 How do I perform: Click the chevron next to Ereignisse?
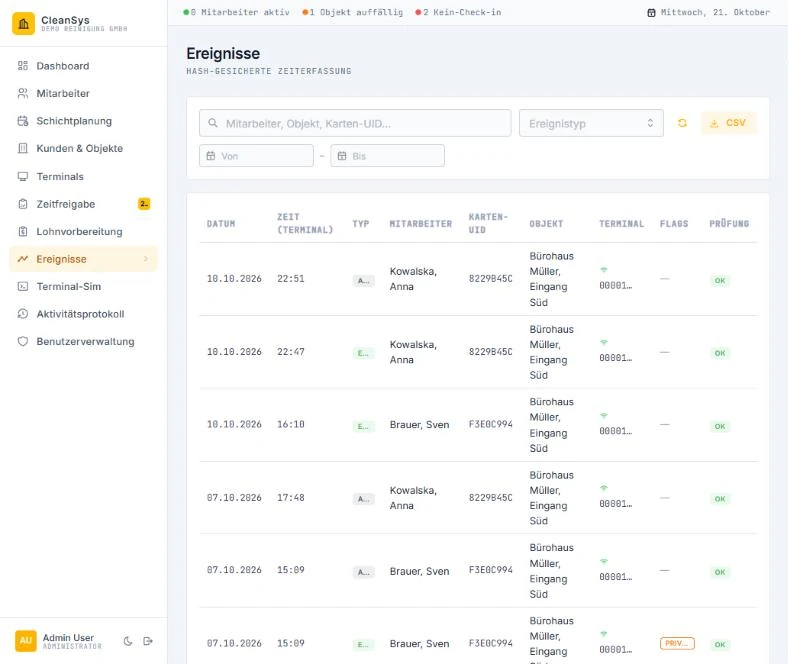(146, 259)
